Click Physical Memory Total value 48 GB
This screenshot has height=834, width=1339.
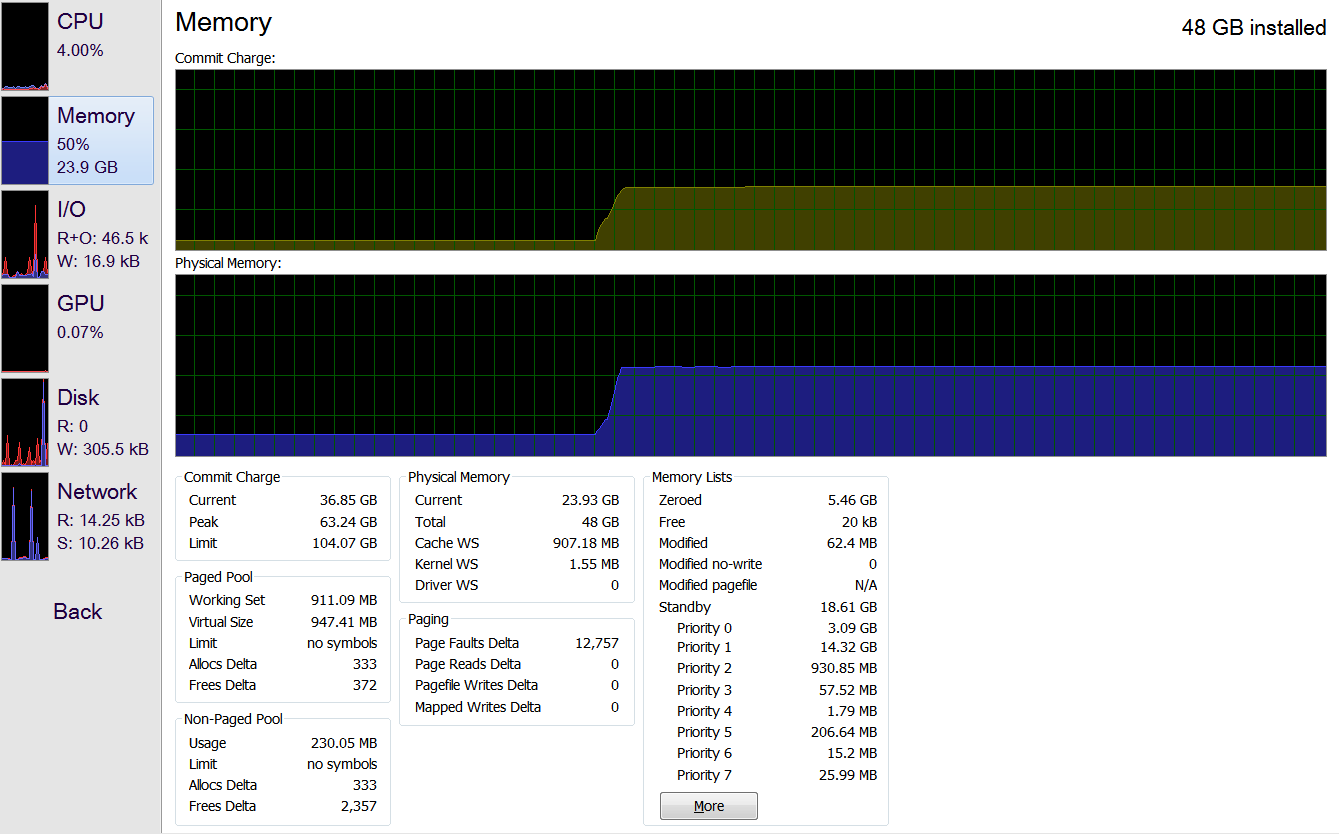pos(599,522)
